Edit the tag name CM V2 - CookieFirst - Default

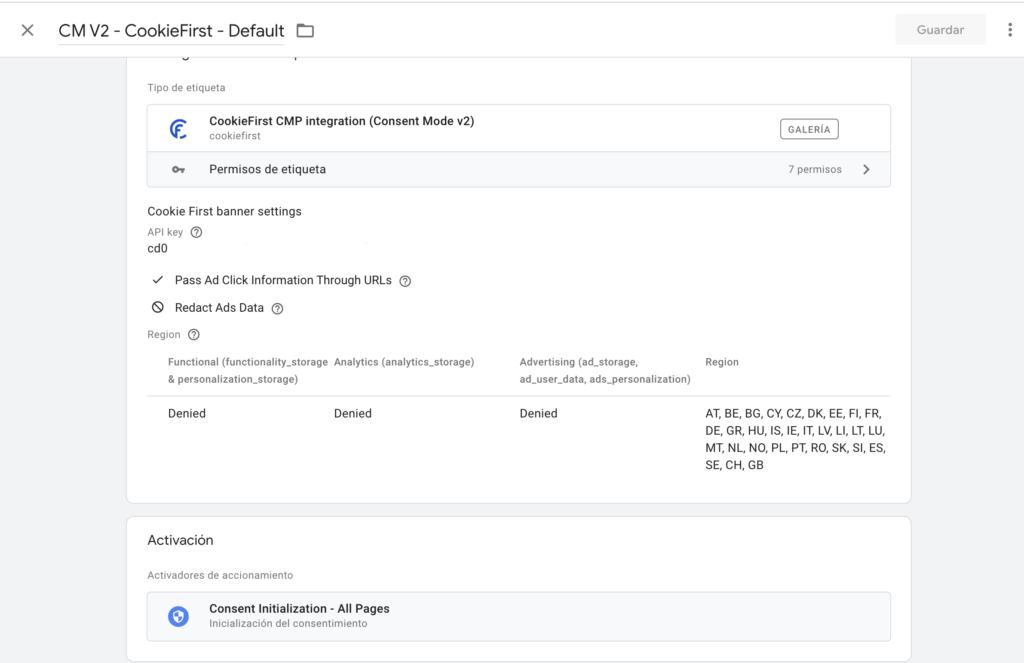(171, 31)
